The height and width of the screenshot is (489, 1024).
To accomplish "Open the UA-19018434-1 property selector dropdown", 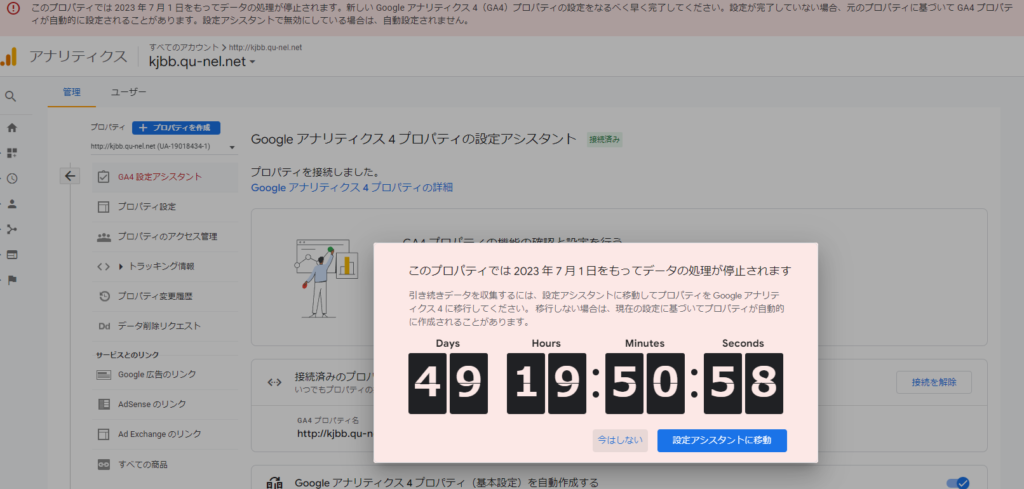I will (x=162, y=147).
